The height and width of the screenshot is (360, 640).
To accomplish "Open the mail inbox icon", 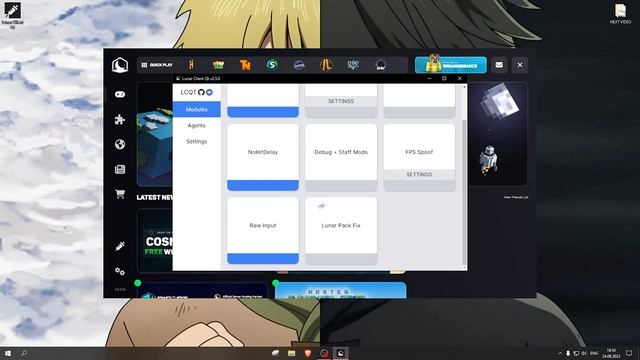I will pyautogui.click(x=499, y=65).
